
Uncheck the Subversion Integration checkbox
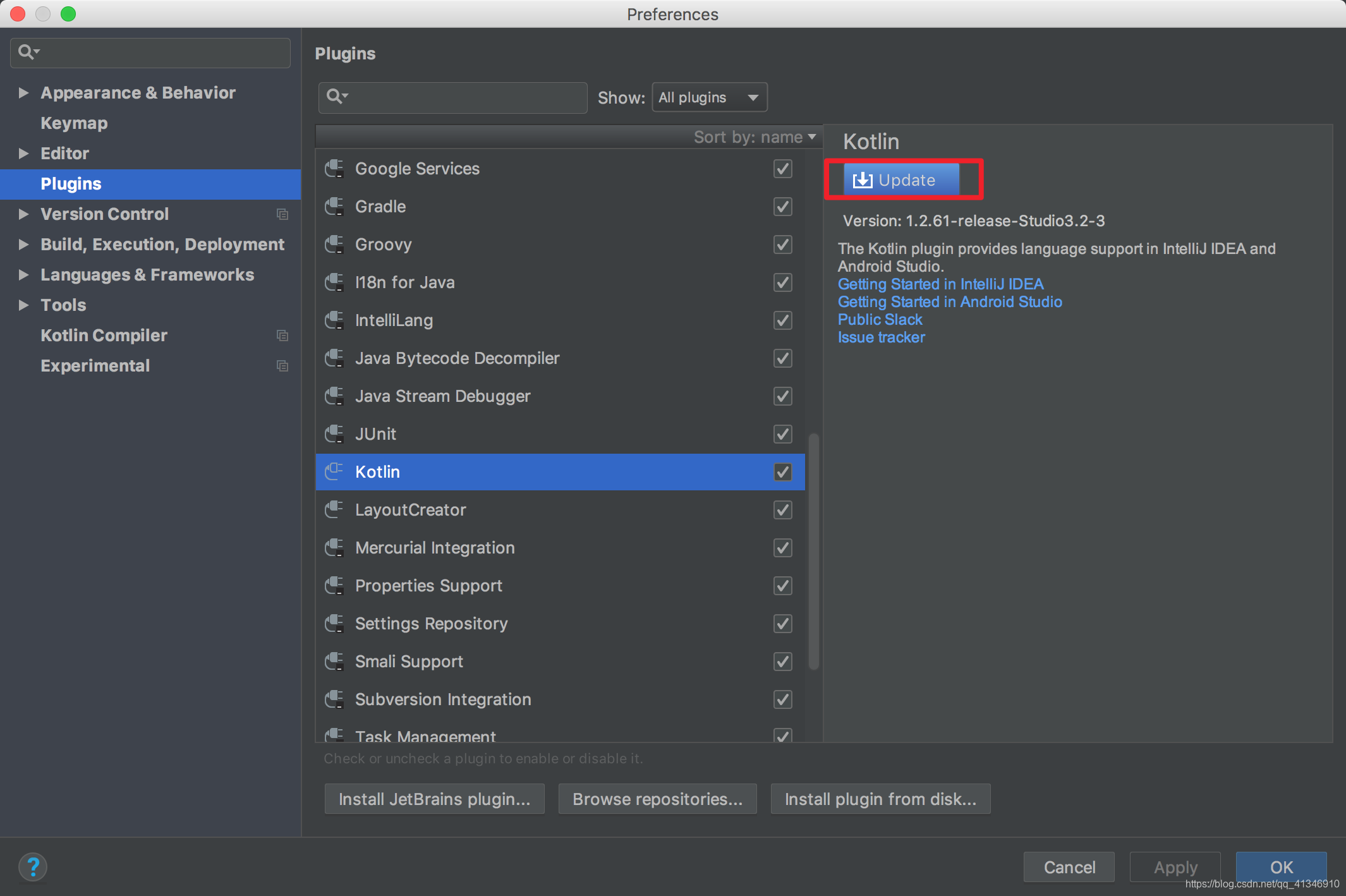[x=783, y=699]
